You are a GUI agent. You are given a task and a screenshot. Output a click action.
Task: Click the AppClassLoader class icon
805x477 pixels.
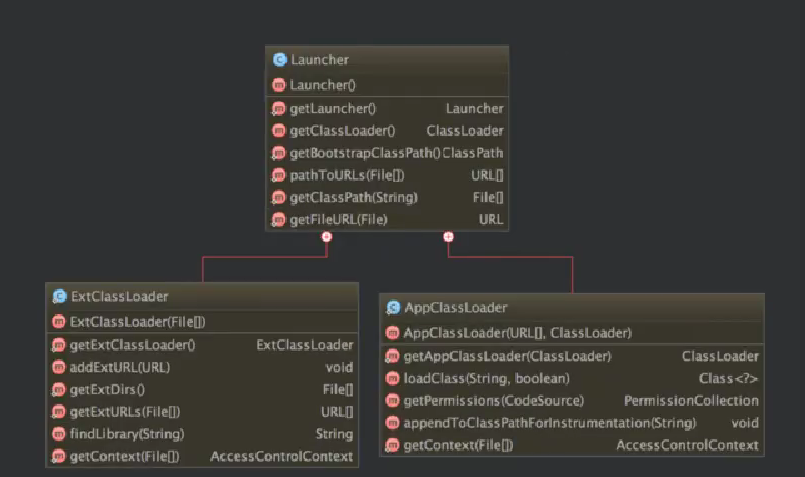(393, 308)
